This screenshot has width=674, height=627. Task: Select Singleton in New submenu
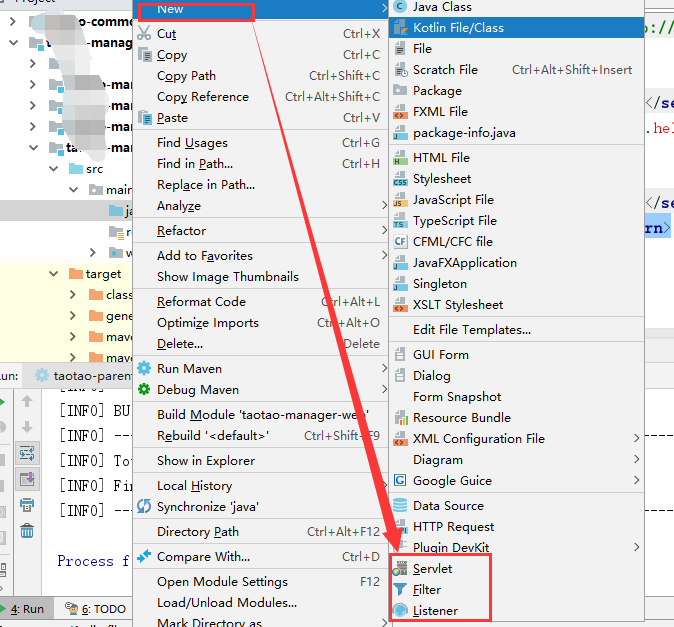(517, 284)
